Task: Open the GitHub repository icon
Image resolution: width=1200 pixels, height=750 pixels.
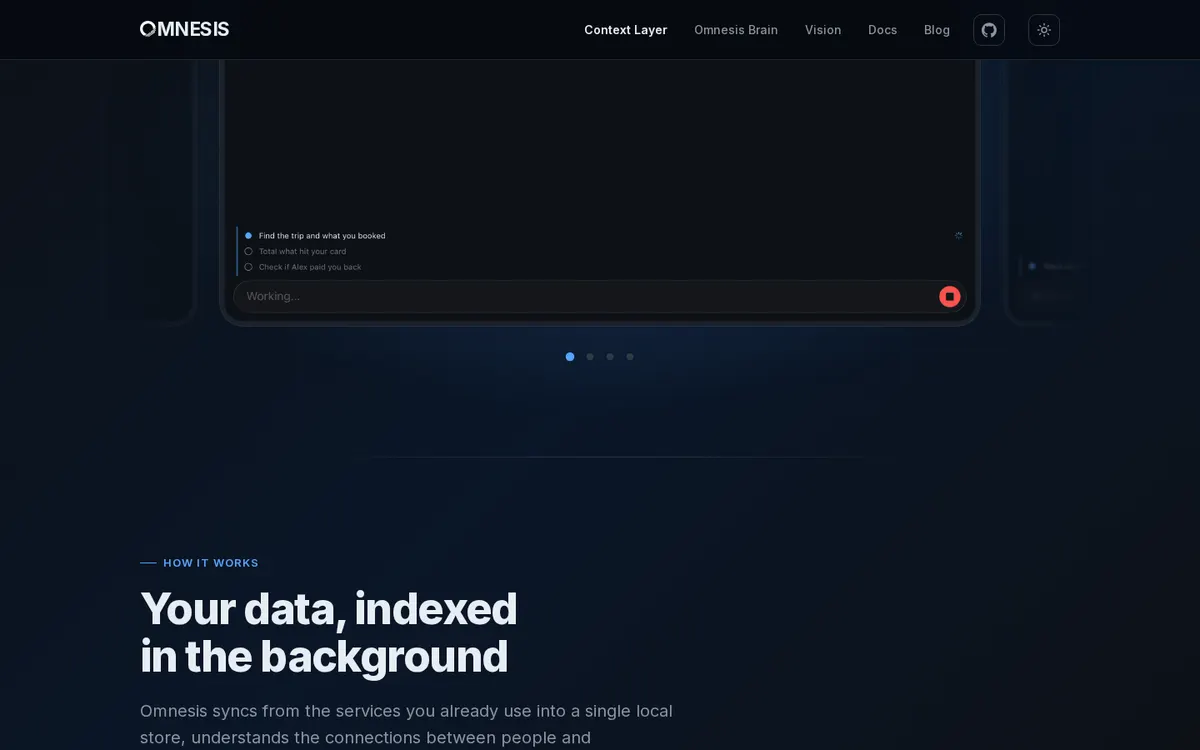Action: [989, 30]
